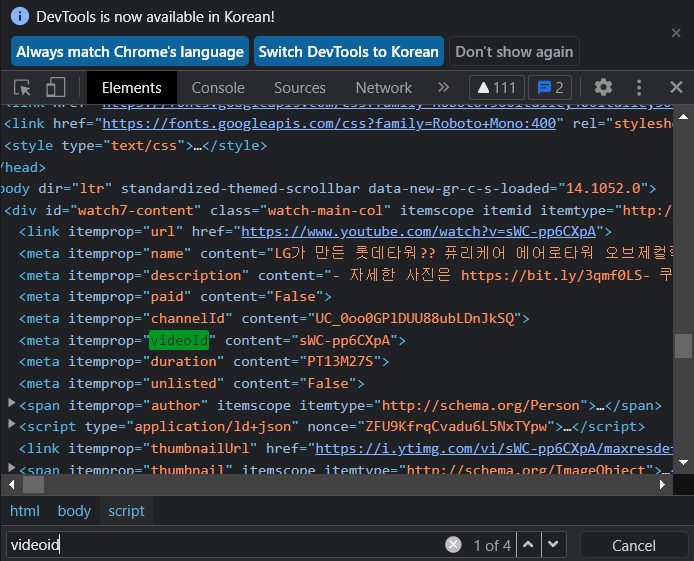Image resolution: width=694 pixels, height=561 pixels.
Task: Clear the search field with the X icon
Action: coord(453,545)
